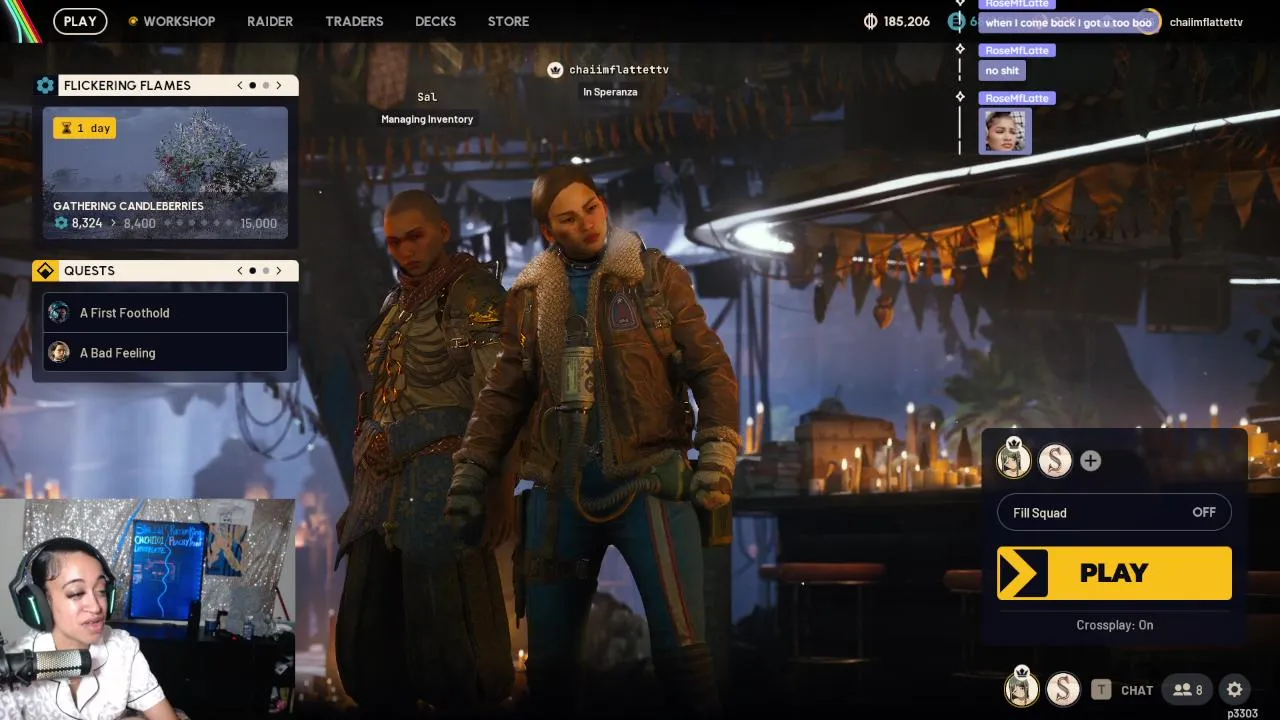
Task: Click the A First Foothold quest giver portrait
Action: [59, 313]
